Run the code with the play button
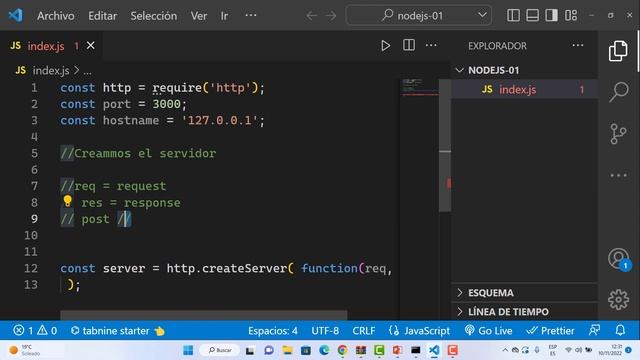640x360 pixels. click(385, 45)
